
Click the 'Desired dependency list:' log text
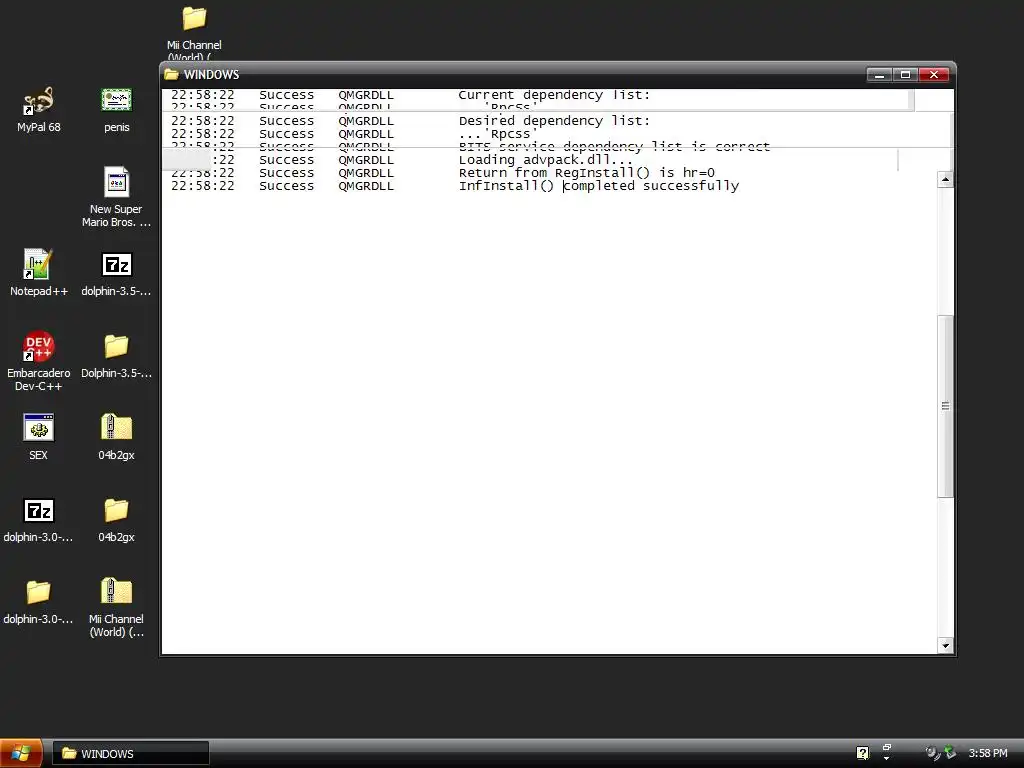coord(554,121)
